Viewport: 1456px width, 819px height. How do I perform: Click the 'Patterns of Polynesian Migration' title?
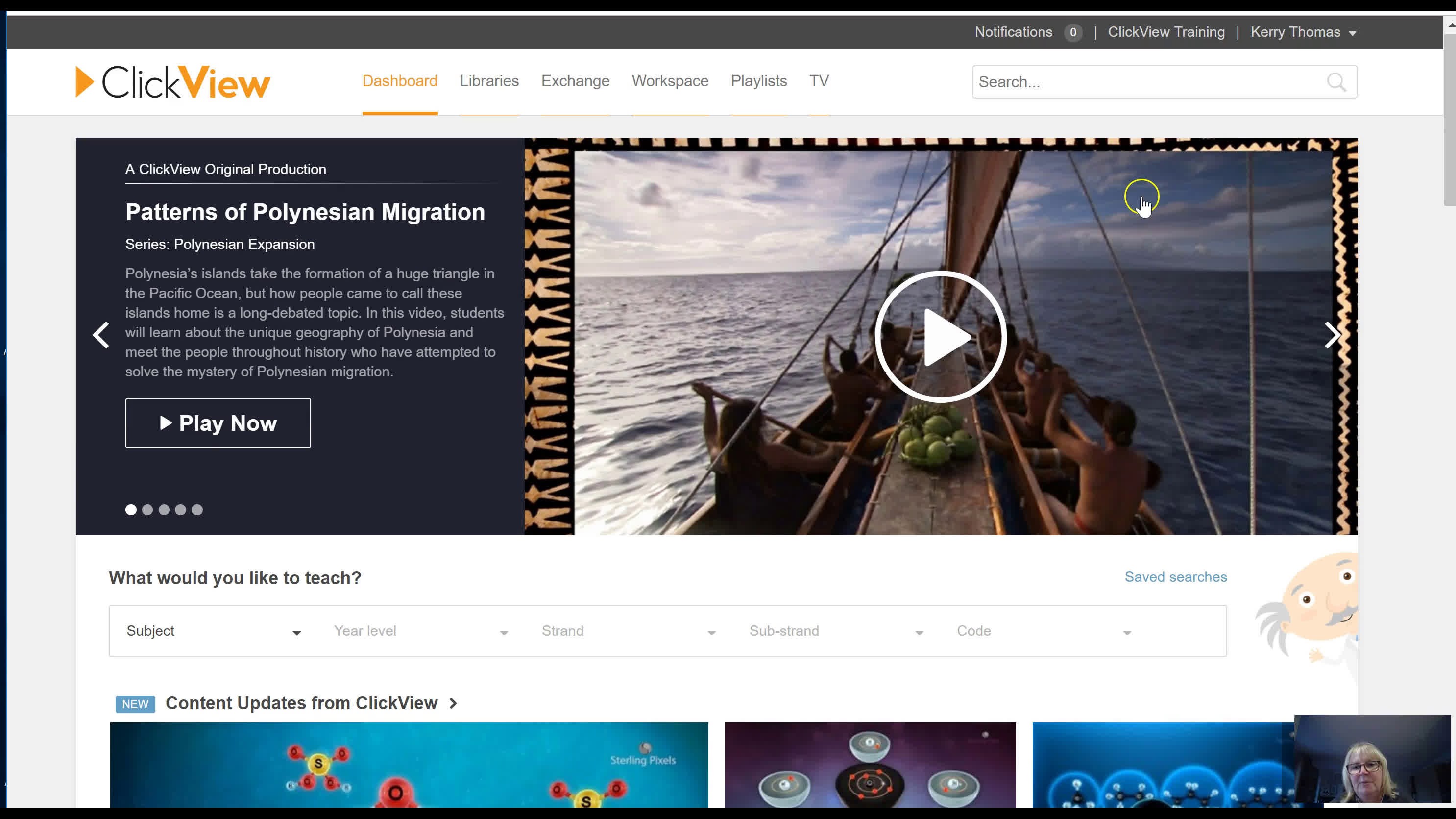point(305,212)
